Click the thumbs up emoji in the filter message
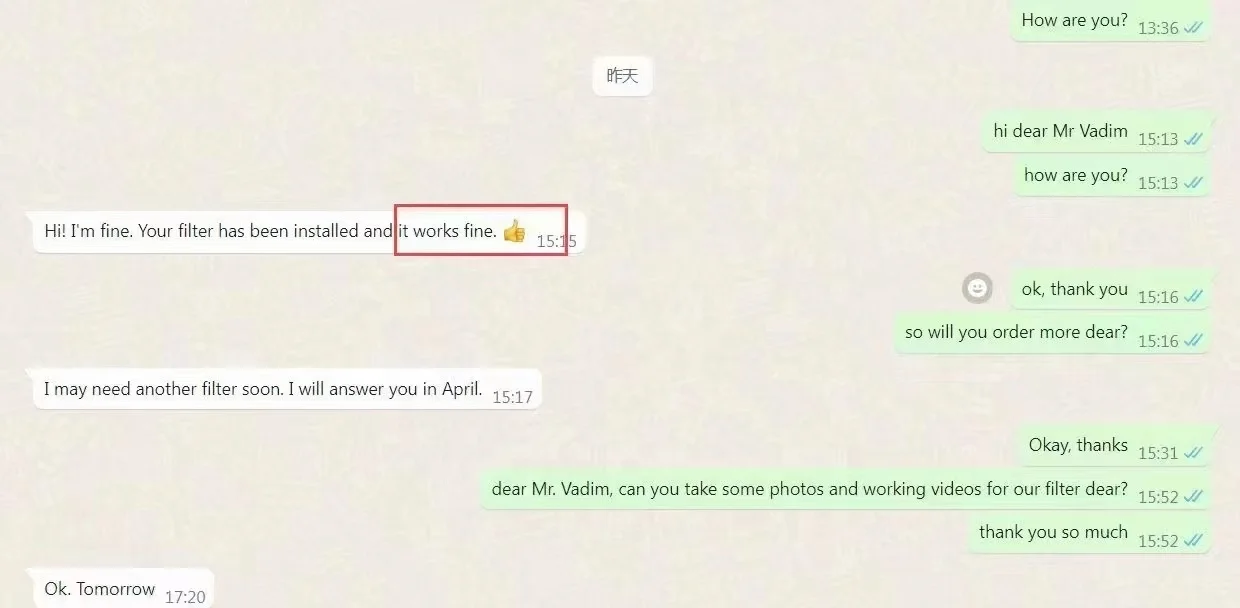This screenshot has height=608, width=1240. 514,231
